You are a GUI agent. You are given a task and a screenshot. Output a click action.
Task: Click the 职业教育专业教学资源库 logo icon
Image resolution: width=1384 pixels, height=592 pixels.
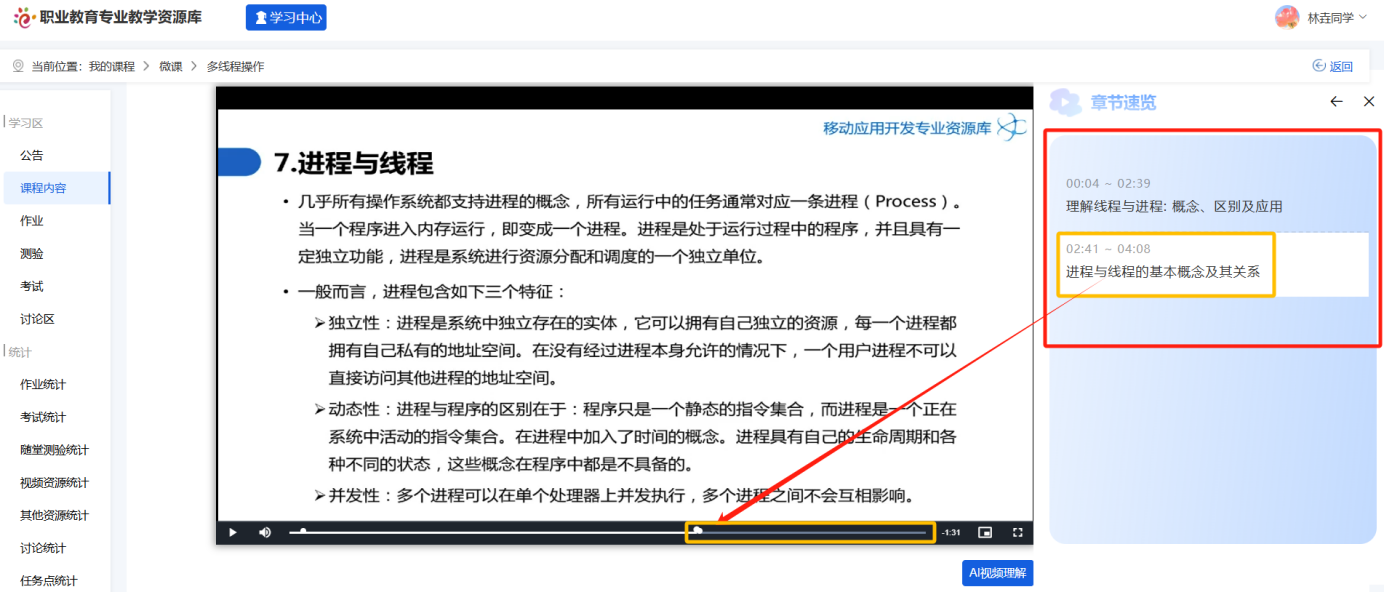tap(22, 17)
